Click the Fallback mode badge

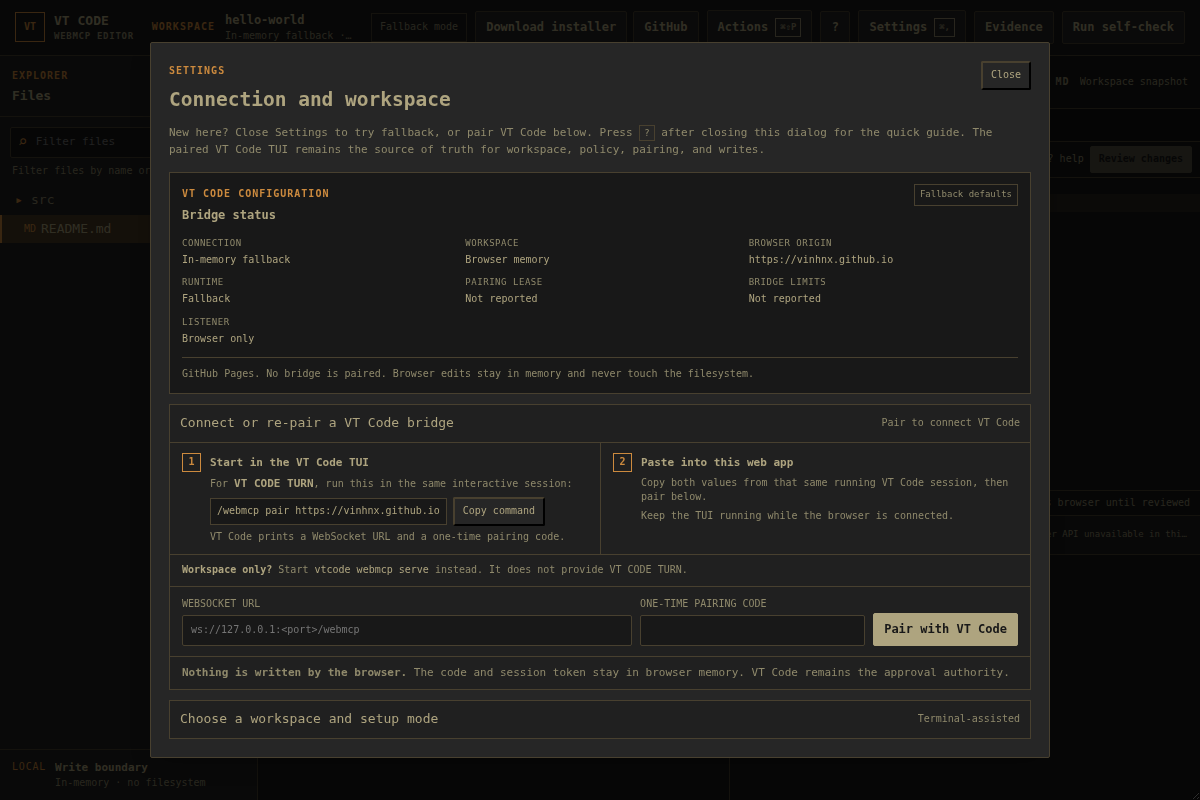(x=419, y=27)
